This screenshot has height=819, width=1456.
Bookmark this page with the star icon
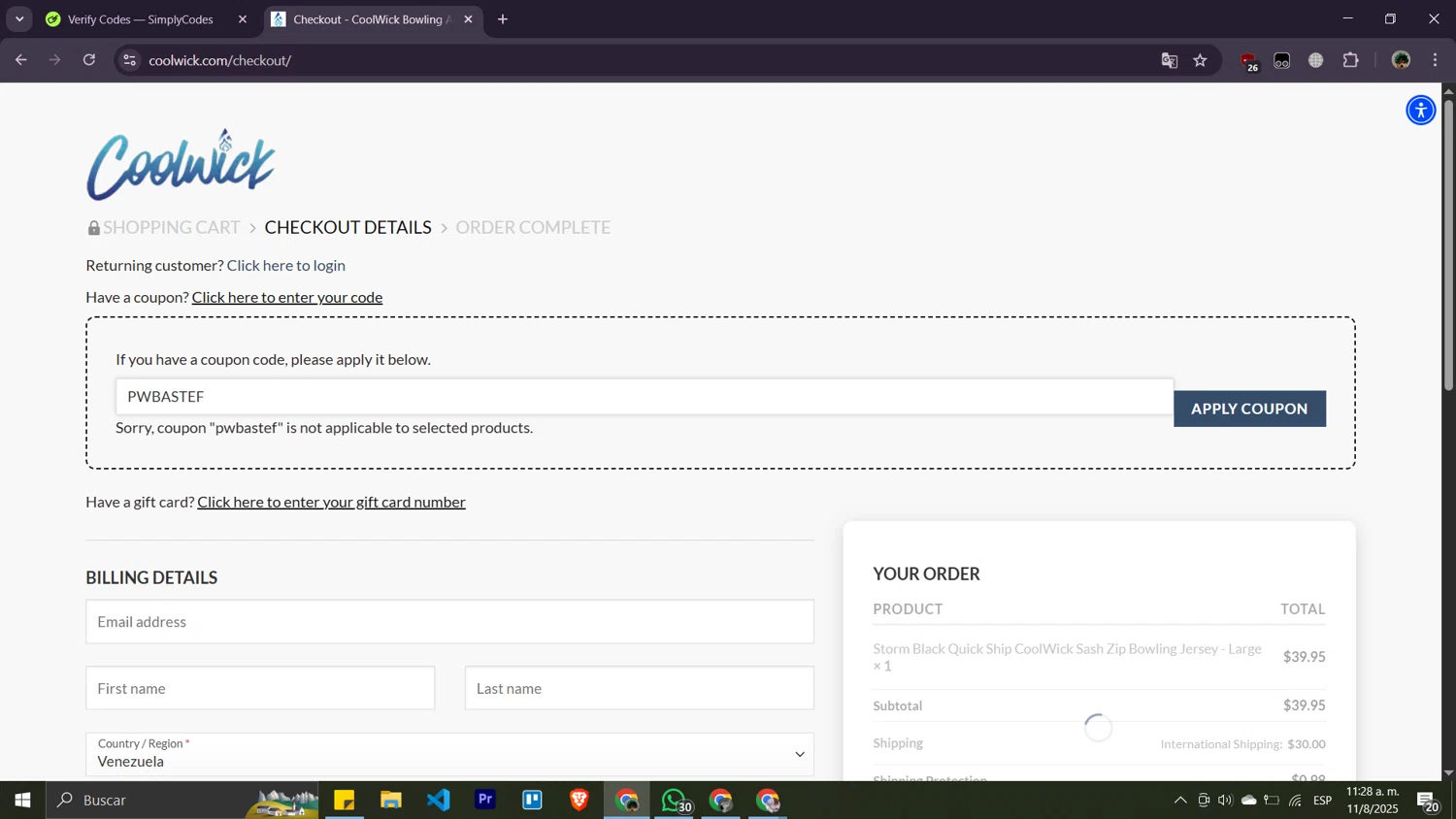pos(1201,60)
